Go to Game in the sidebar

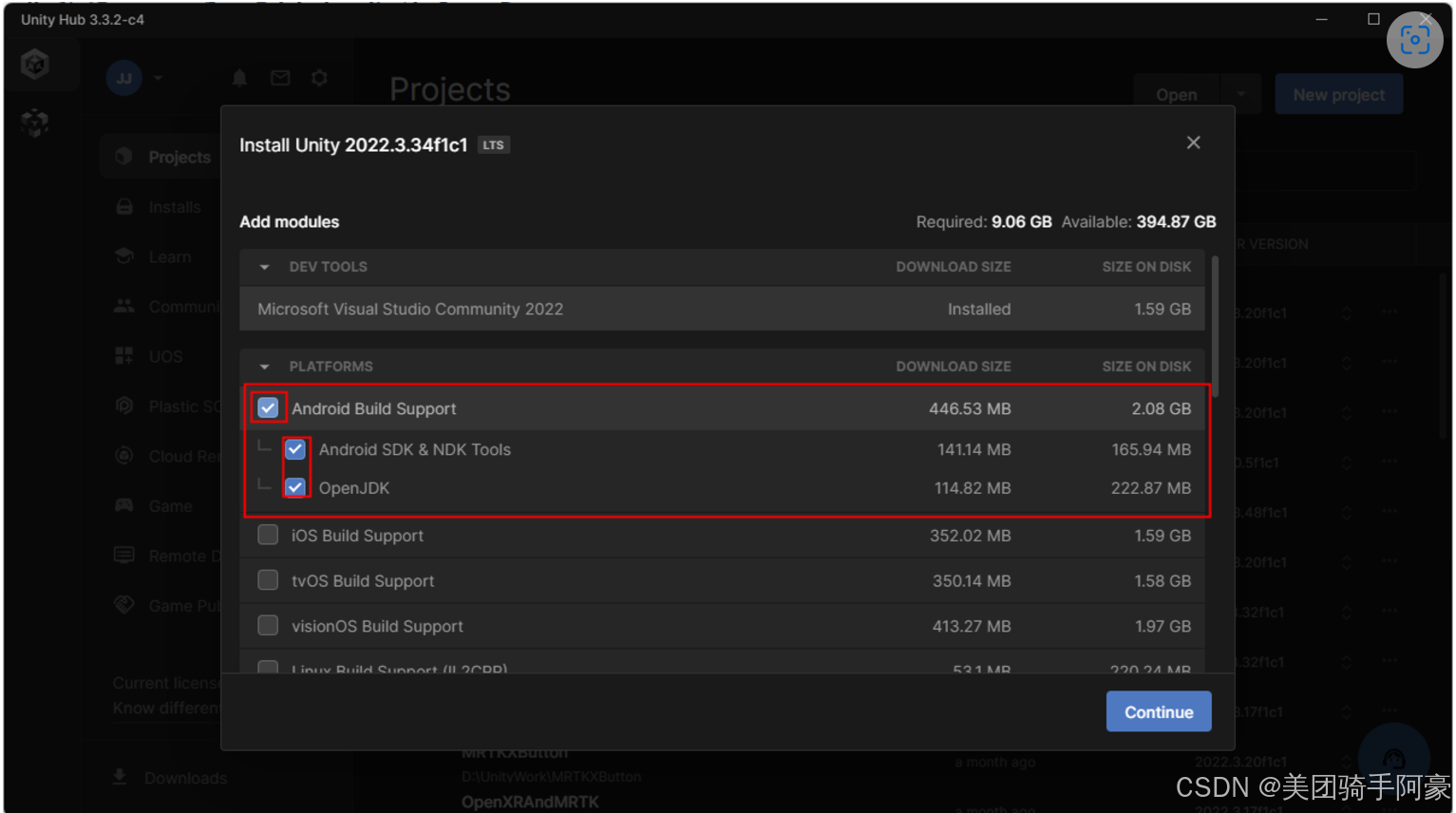click(171, 506)
